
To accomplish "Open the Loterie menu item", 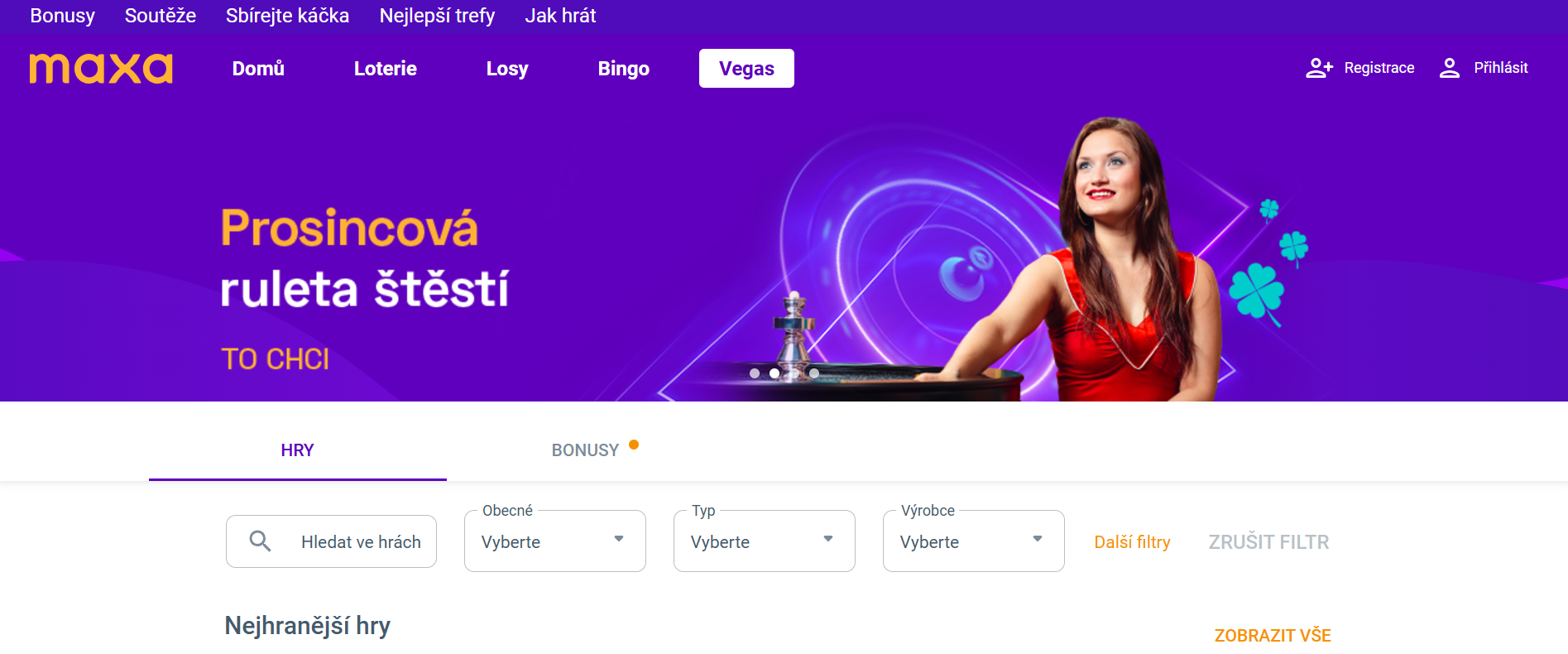I will (x=386, y=69).
